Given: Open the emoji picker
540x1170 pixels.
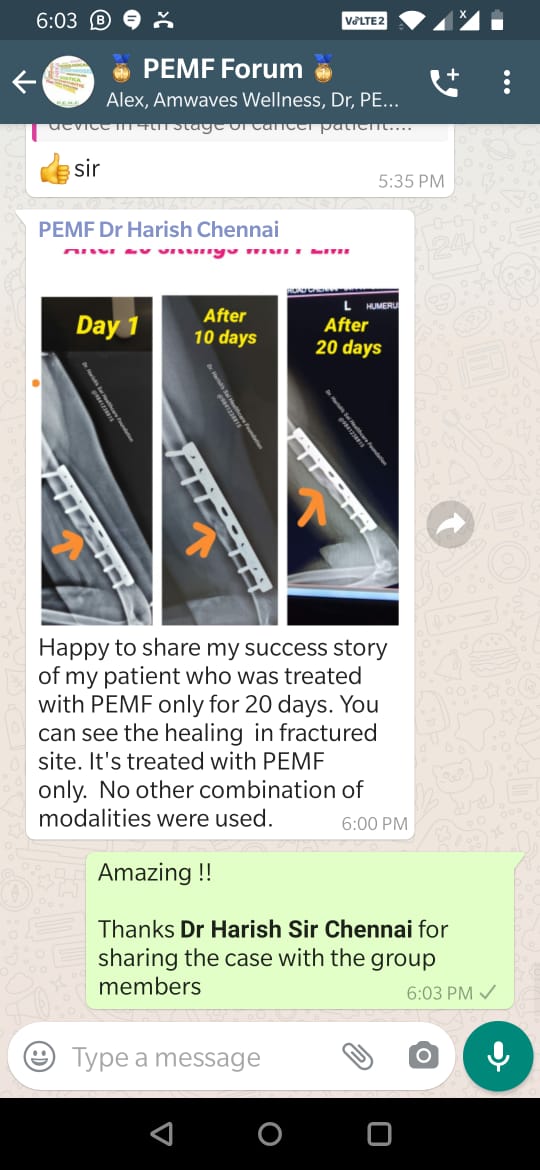Looking at the screenshot, I should point(39,1056).
